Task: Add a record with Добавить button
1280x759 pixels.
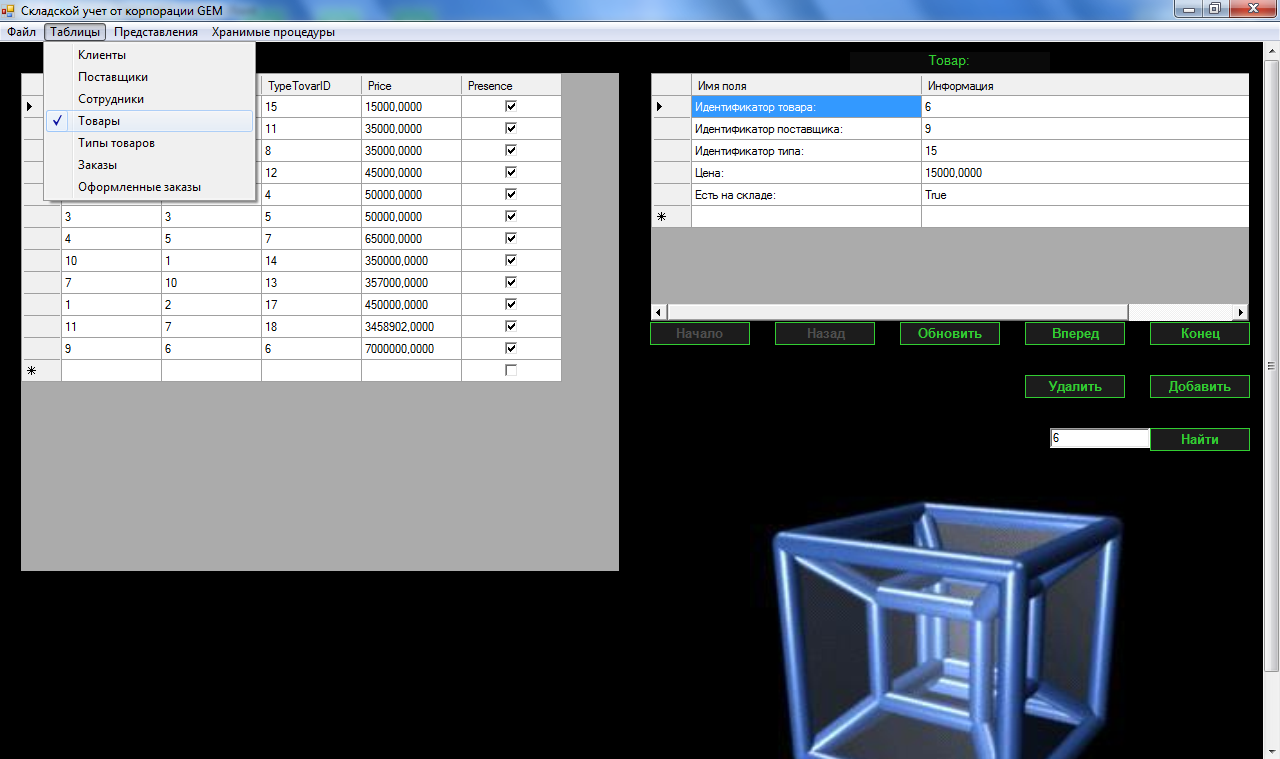Action: click(x=1200, y=387)
